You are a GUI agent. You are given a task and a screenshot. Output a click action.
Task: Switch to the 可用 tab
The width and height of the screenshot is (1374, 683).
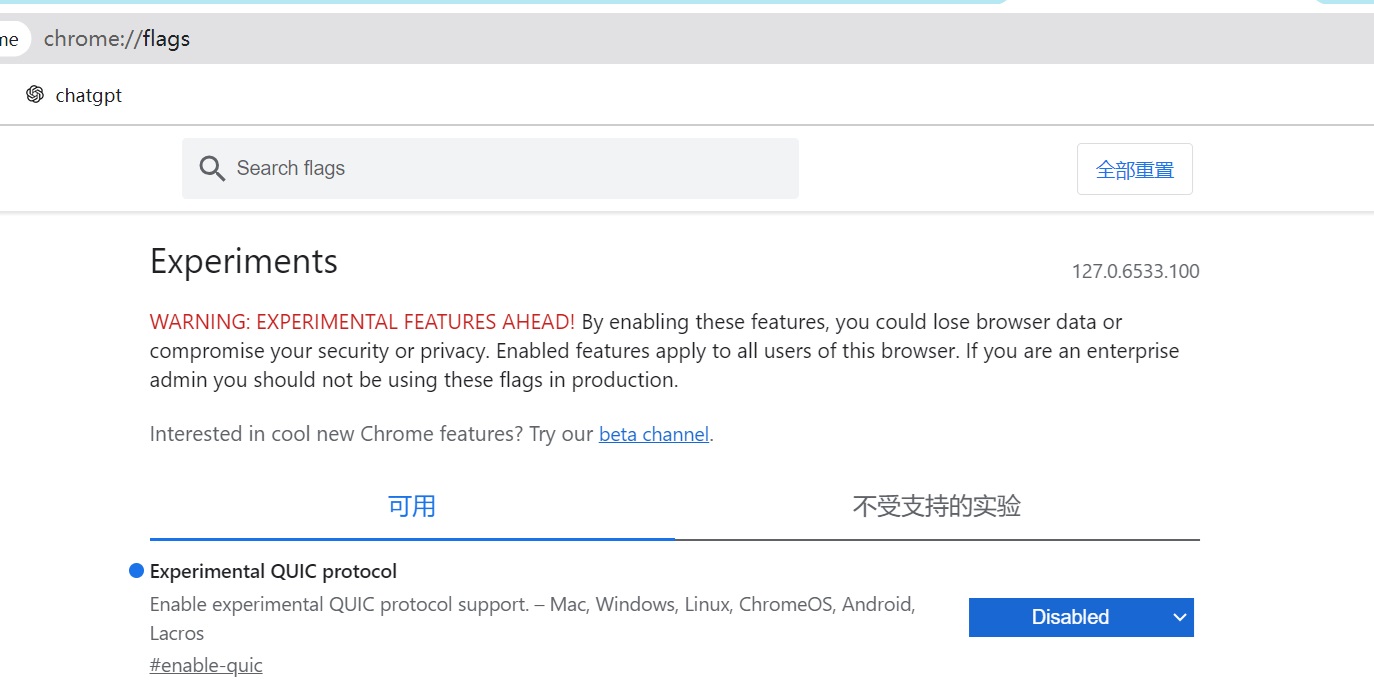(412, 506)
